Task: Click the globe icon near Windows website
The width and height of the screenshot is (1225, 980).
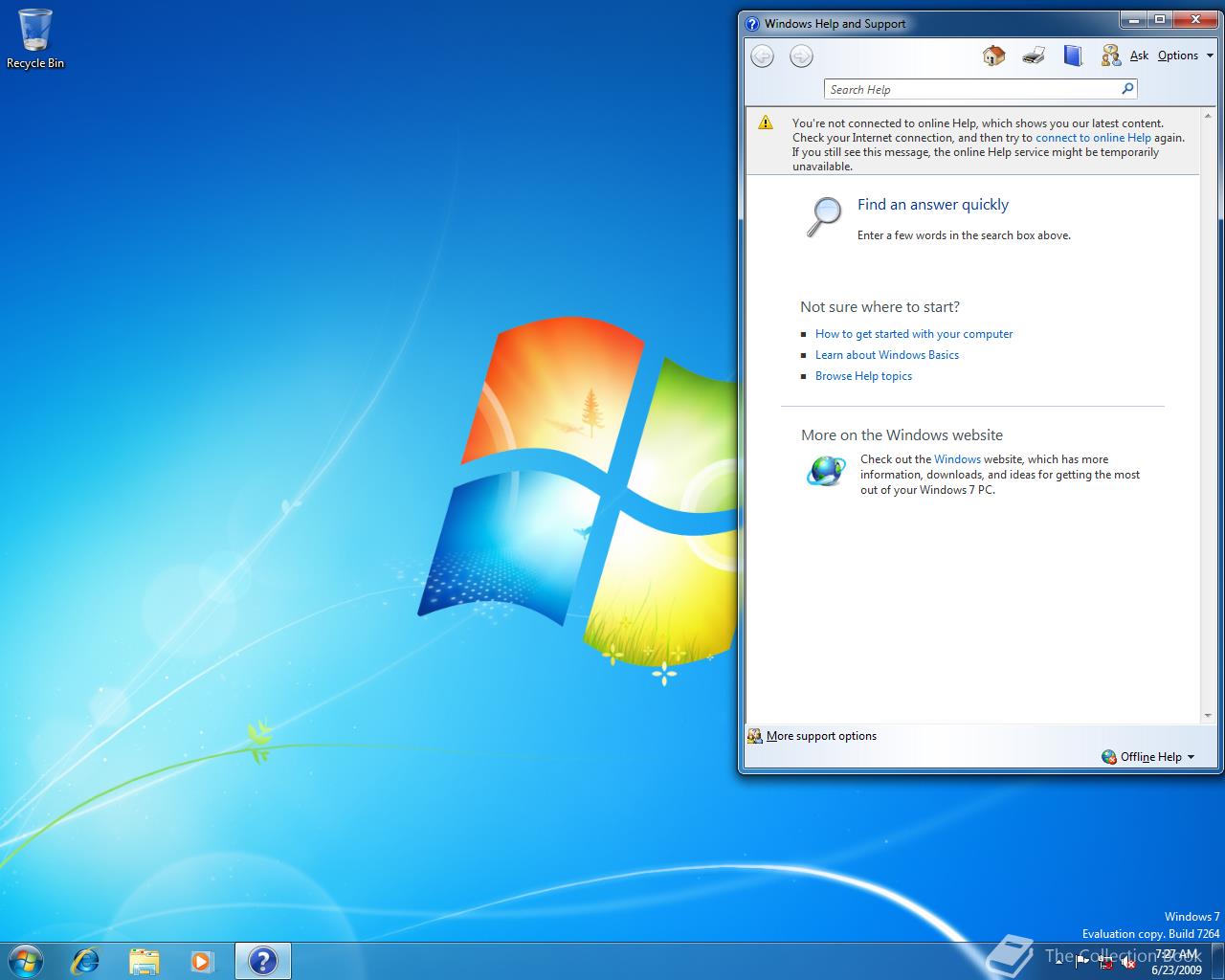Action: click(x=826, y=470)
